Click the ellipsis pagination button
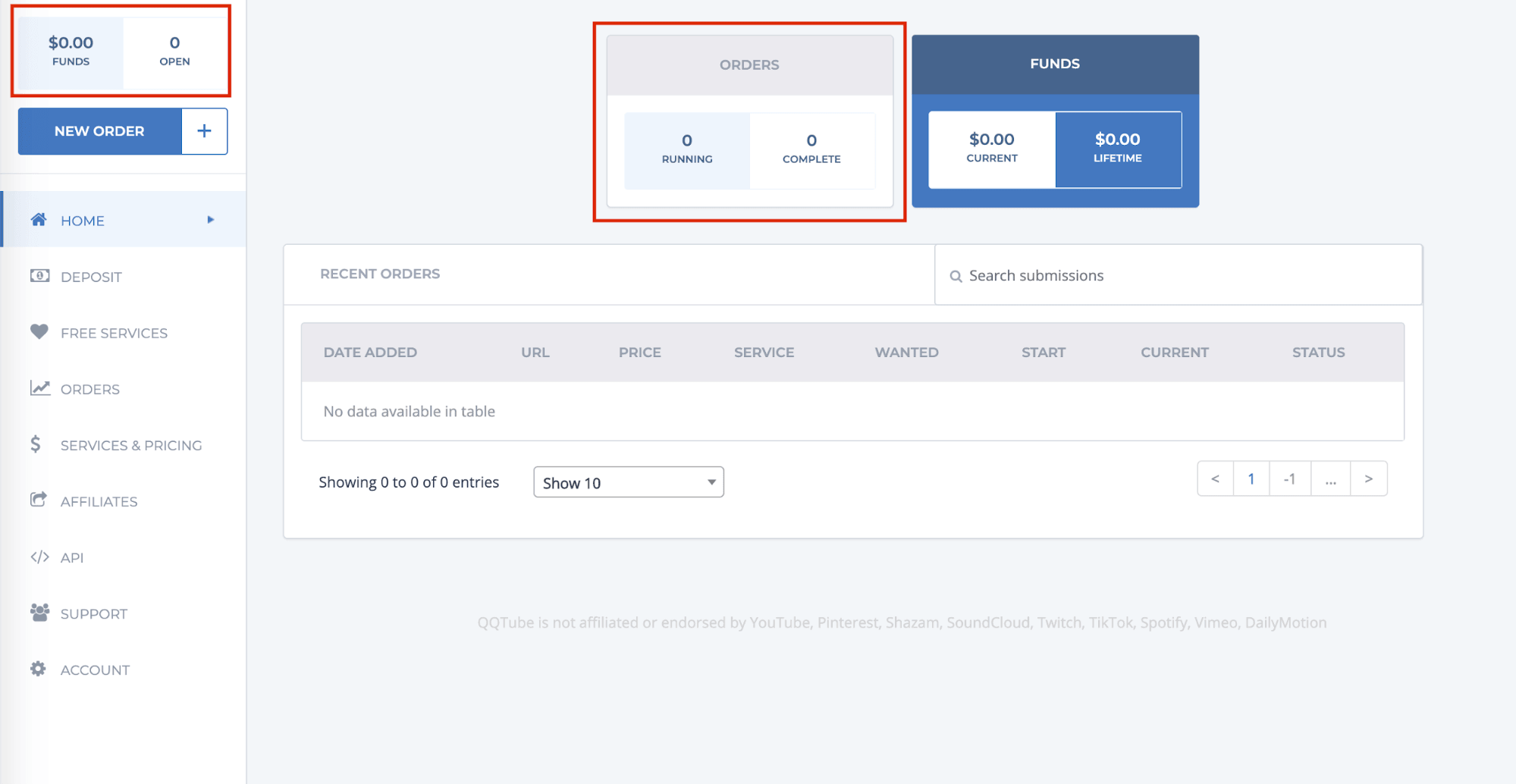Screen dimensions: 1516x784 point(1331,478)
